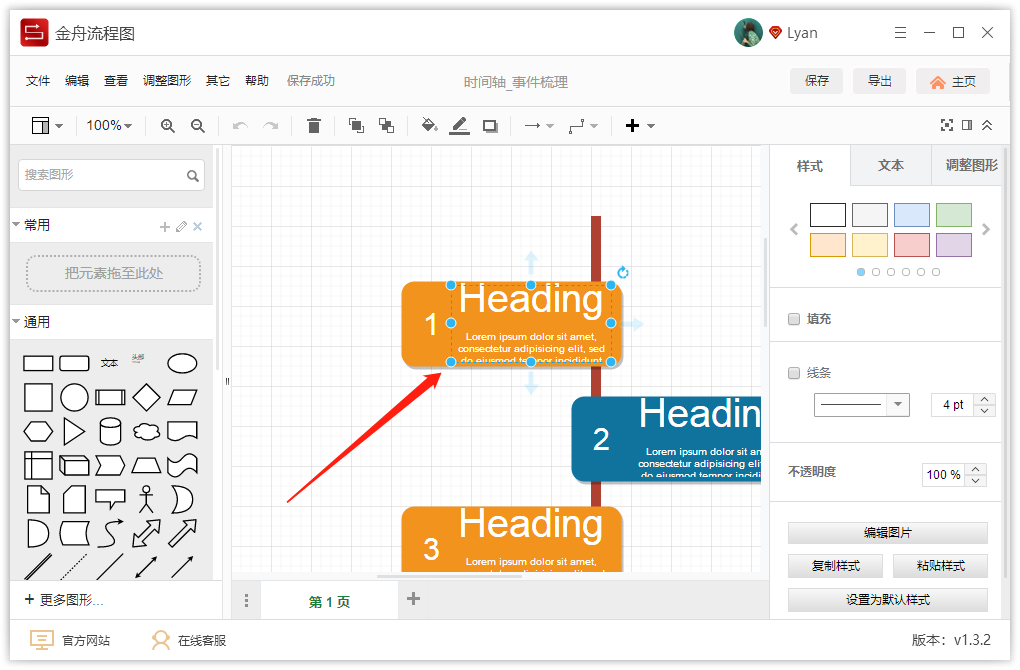Enable the 线条 checkbox
The width and height of the screenshot is (1020, 670).
tap(794, 373)
